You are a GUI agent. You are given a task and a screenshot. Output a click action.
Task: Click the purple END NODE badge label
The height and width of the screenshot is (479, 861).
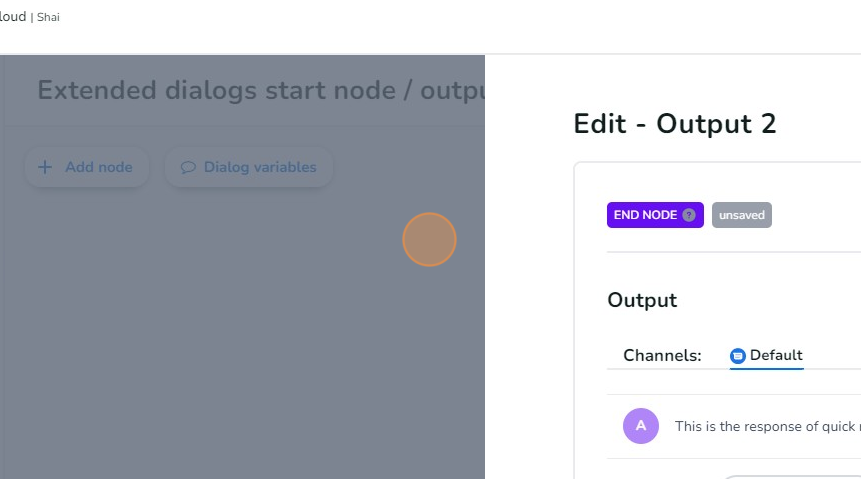[645, 215]
